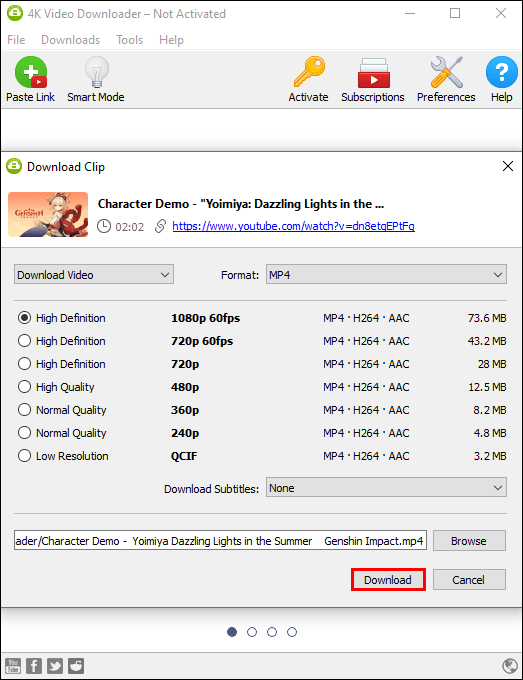
Task: Expand the Download Video dropdown
Action: click(94, 275)
